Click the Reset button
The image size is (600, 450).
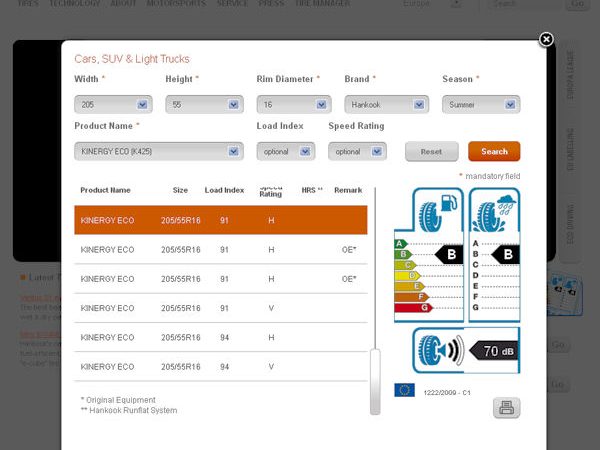coord(432,152)
